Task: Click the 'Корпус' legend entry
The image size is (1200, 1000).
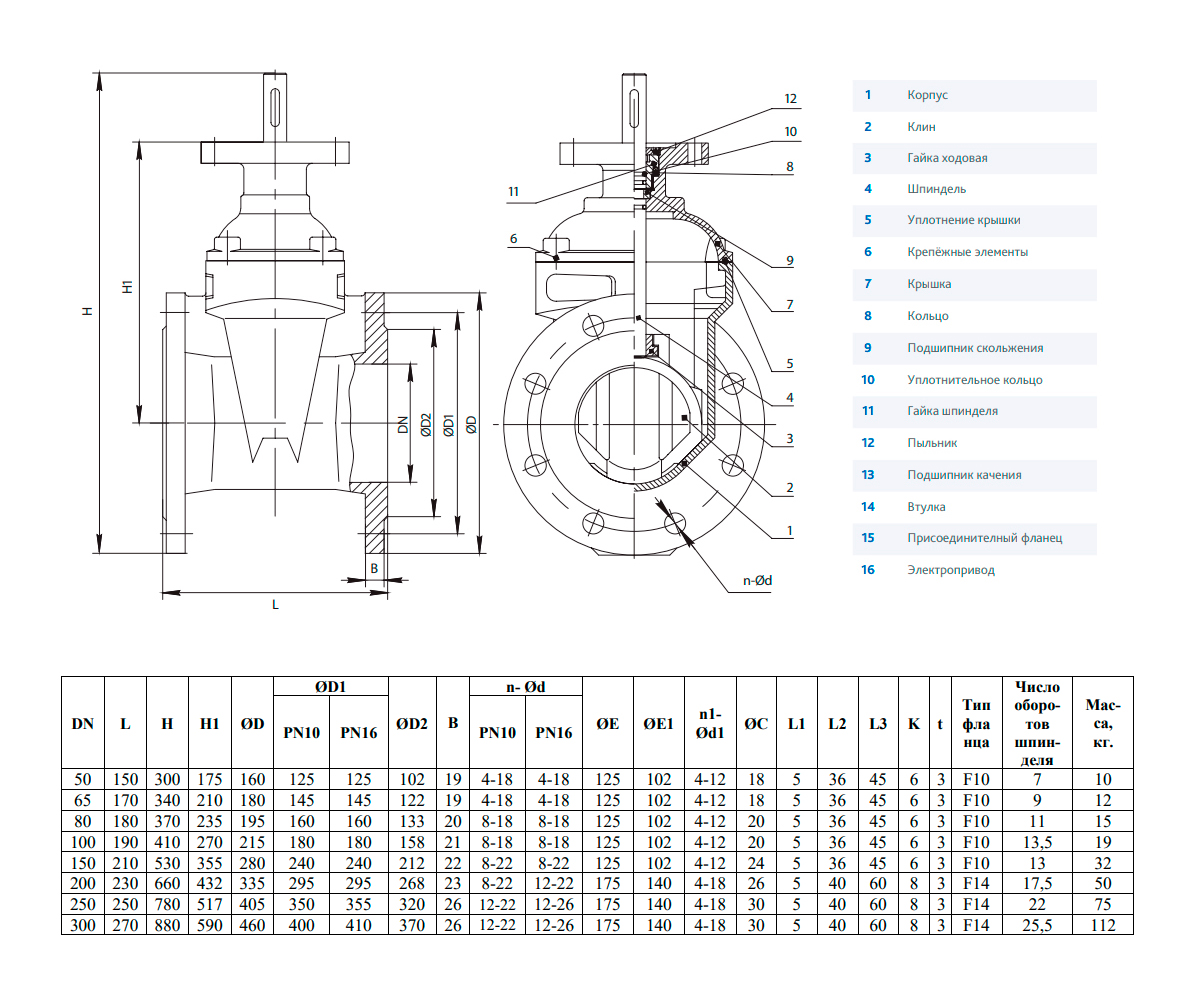Action: tap(926, 95)
